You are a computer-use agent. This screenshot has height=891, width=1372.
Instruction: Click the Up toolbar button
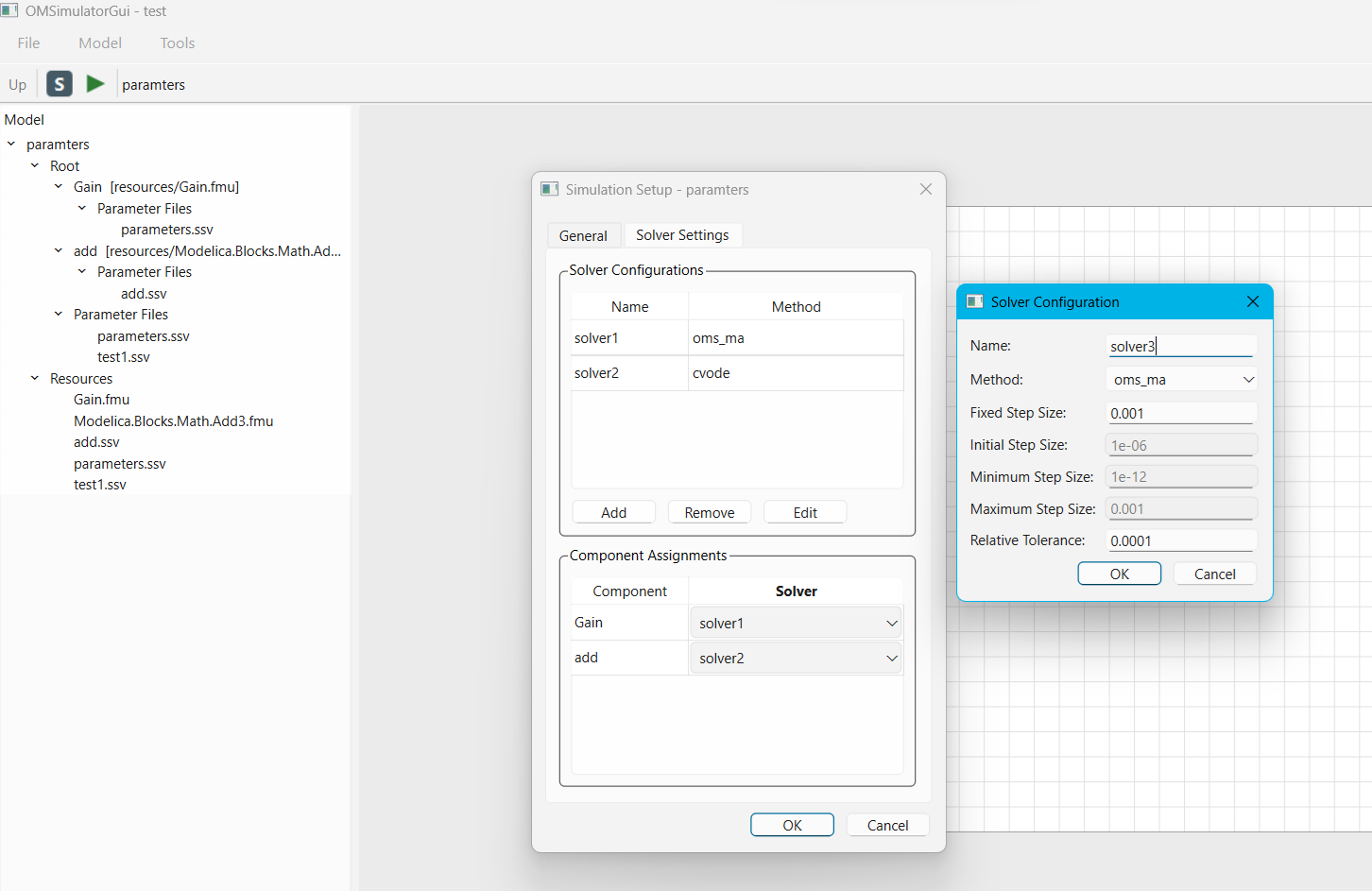pos(18,84)
